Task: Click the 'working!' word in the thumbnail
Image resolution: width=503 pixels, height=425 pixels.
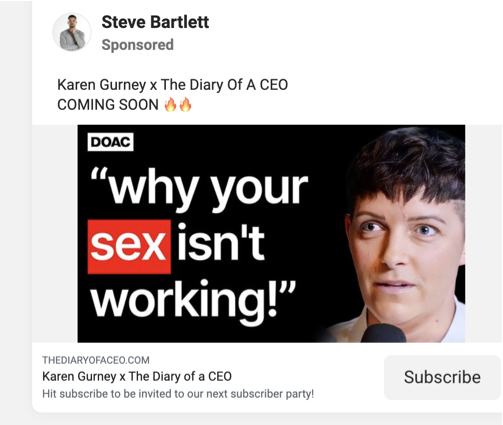Action: click(184, 299)
